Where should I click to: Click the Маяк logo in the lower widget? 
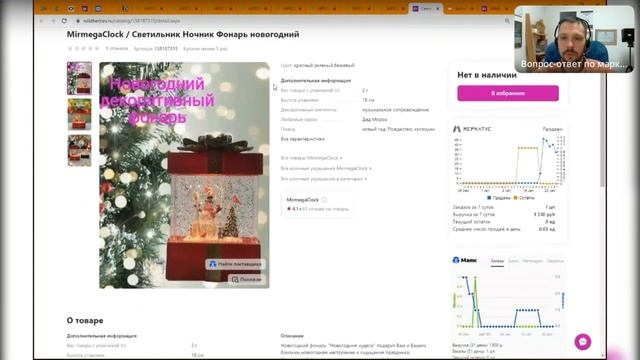click(x=464, y=260)
